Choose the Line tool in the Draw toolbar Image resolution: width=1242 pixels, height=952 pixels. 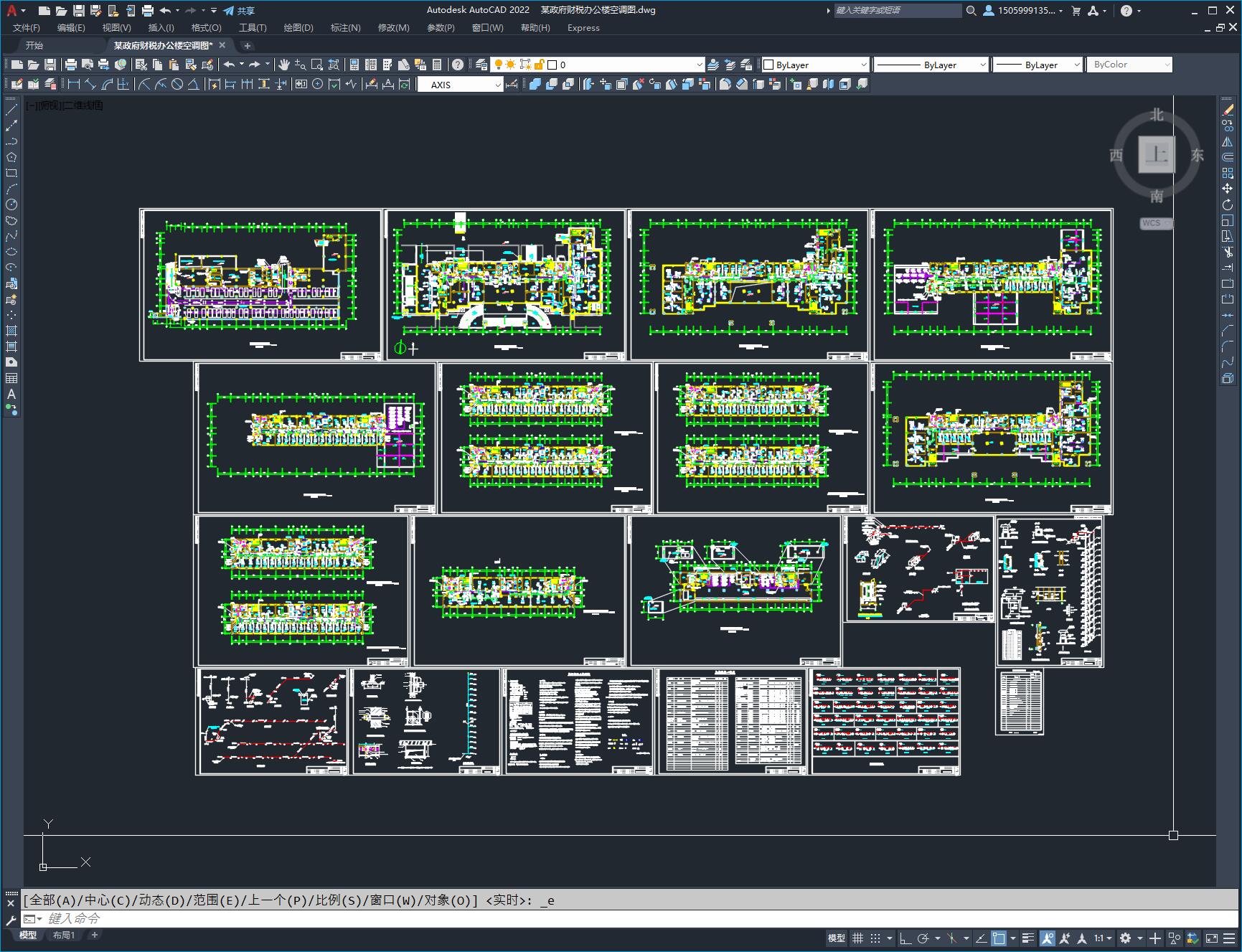point(11,110)
